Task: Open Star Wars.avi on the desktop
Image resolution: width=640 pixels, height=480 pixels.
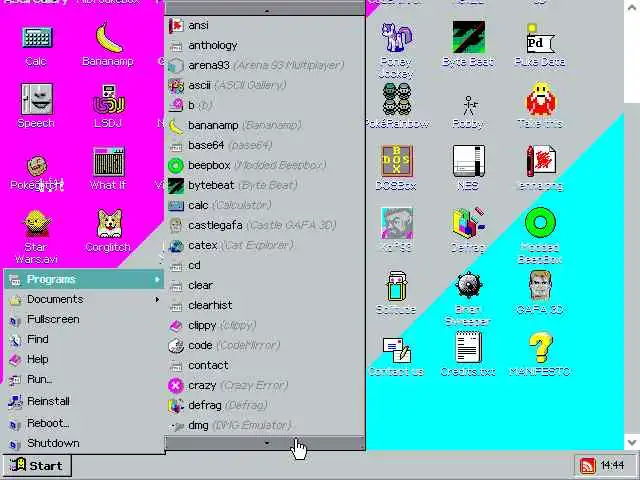Action: [x=36, y=237]
